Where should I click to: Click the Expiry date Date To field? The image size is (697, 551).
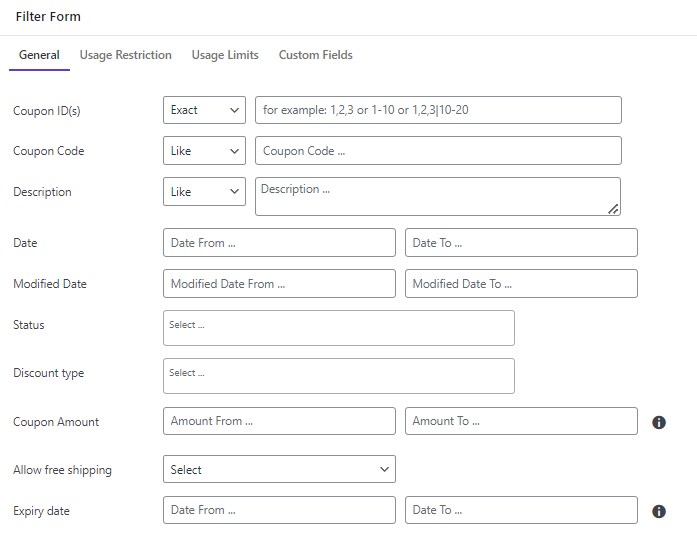coord(521,510)
